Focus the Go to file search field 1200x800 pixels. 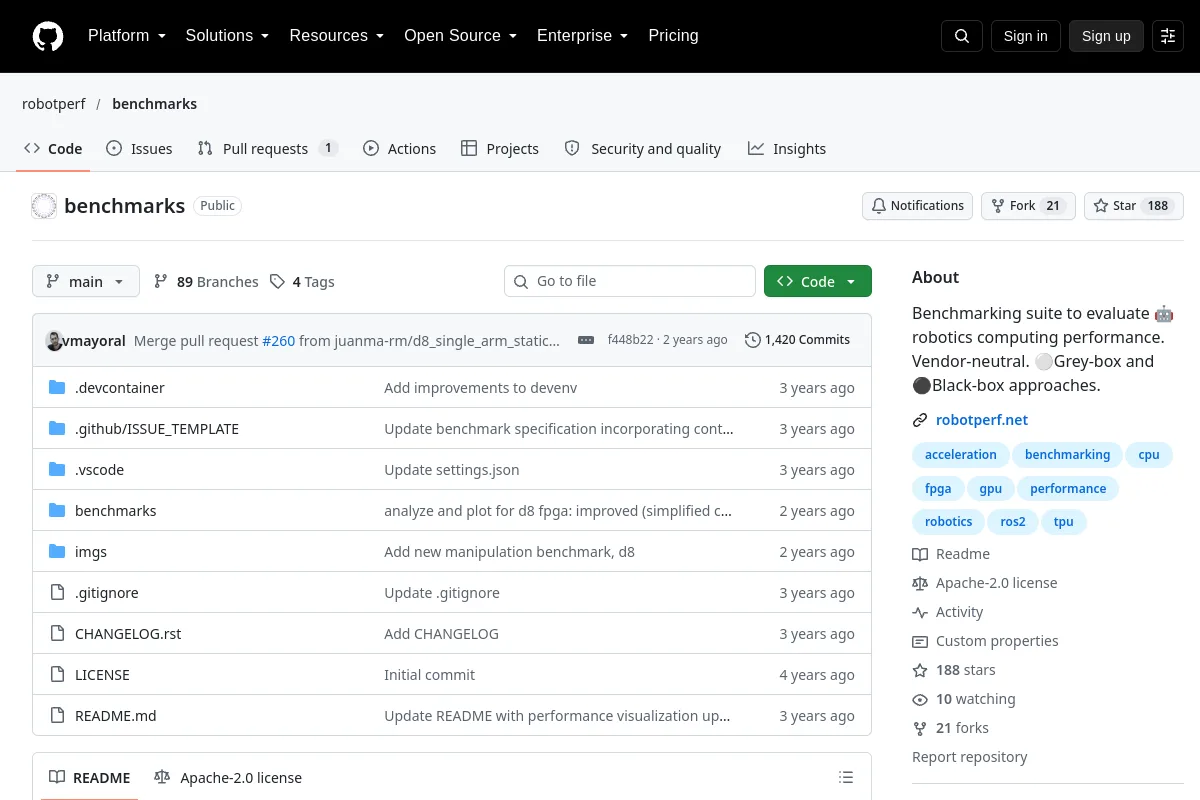(630, 282)
